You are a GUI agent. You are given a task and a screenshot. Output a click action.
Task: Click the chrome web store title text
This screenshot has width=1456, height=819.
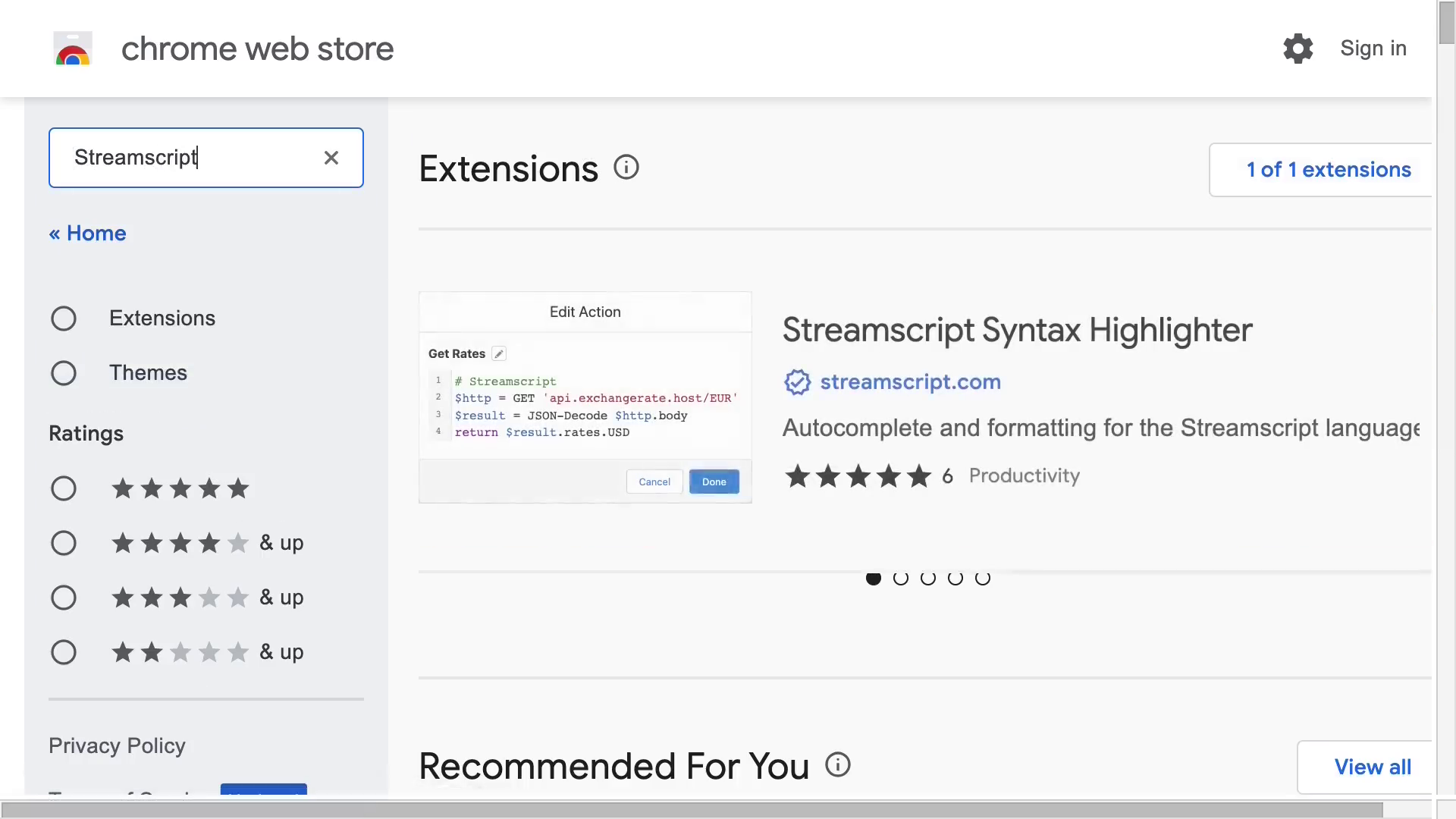click(x=258, y=49)
